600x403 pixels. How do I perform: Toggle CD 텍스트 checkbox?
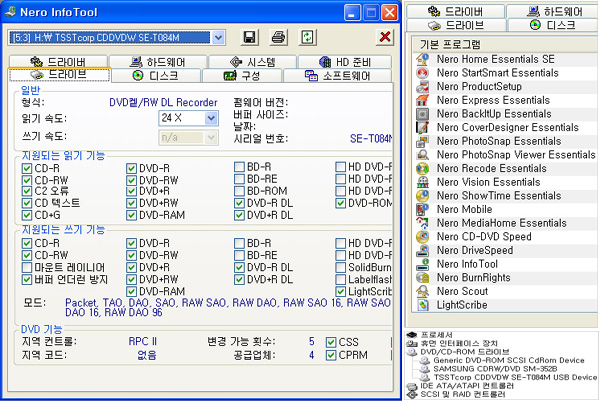point(26,203)
